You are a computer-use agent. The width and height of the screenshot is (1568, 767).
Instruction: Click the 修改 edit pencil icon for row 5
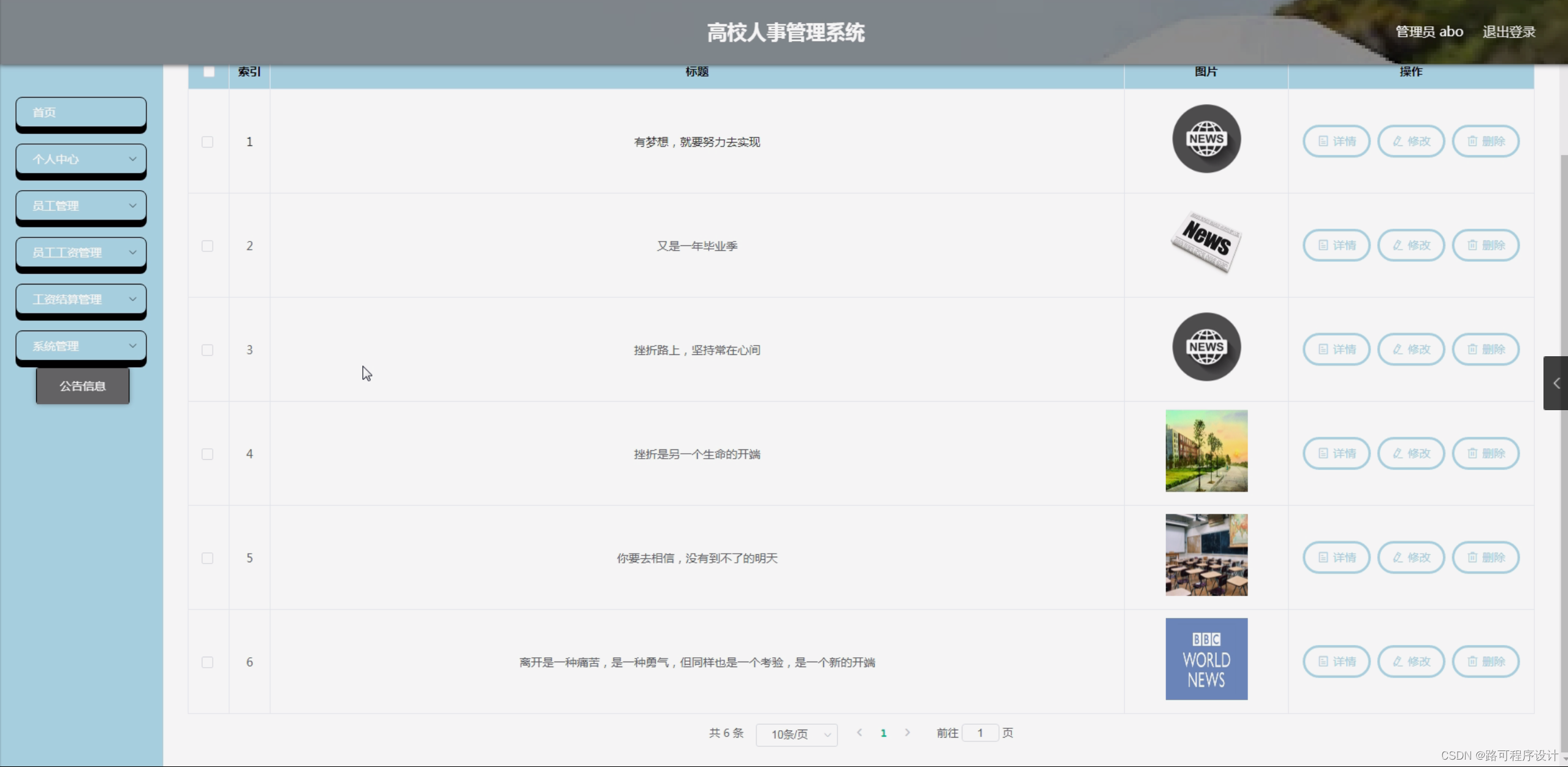(x=1398, y=558)
